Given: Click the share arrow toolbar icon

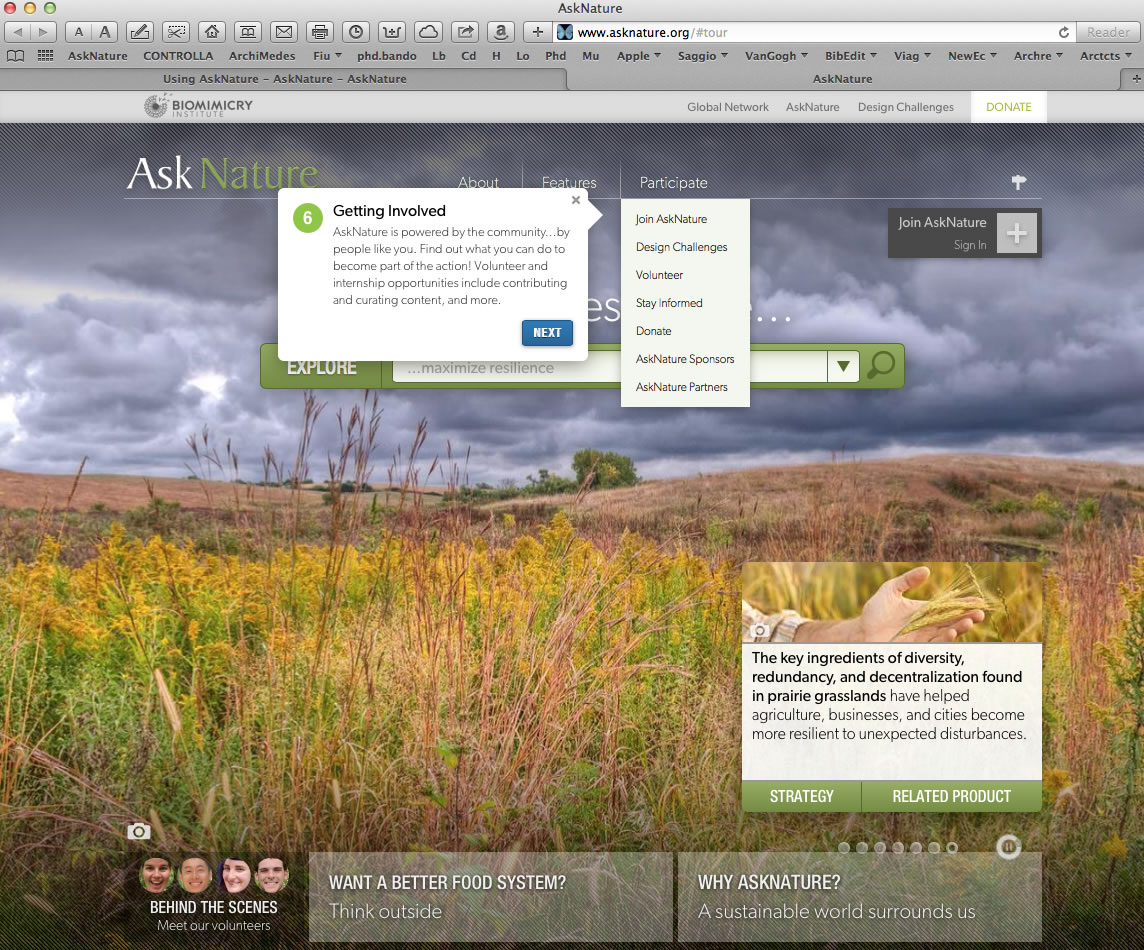Looking at the screenshot, I should coord(464,32).
